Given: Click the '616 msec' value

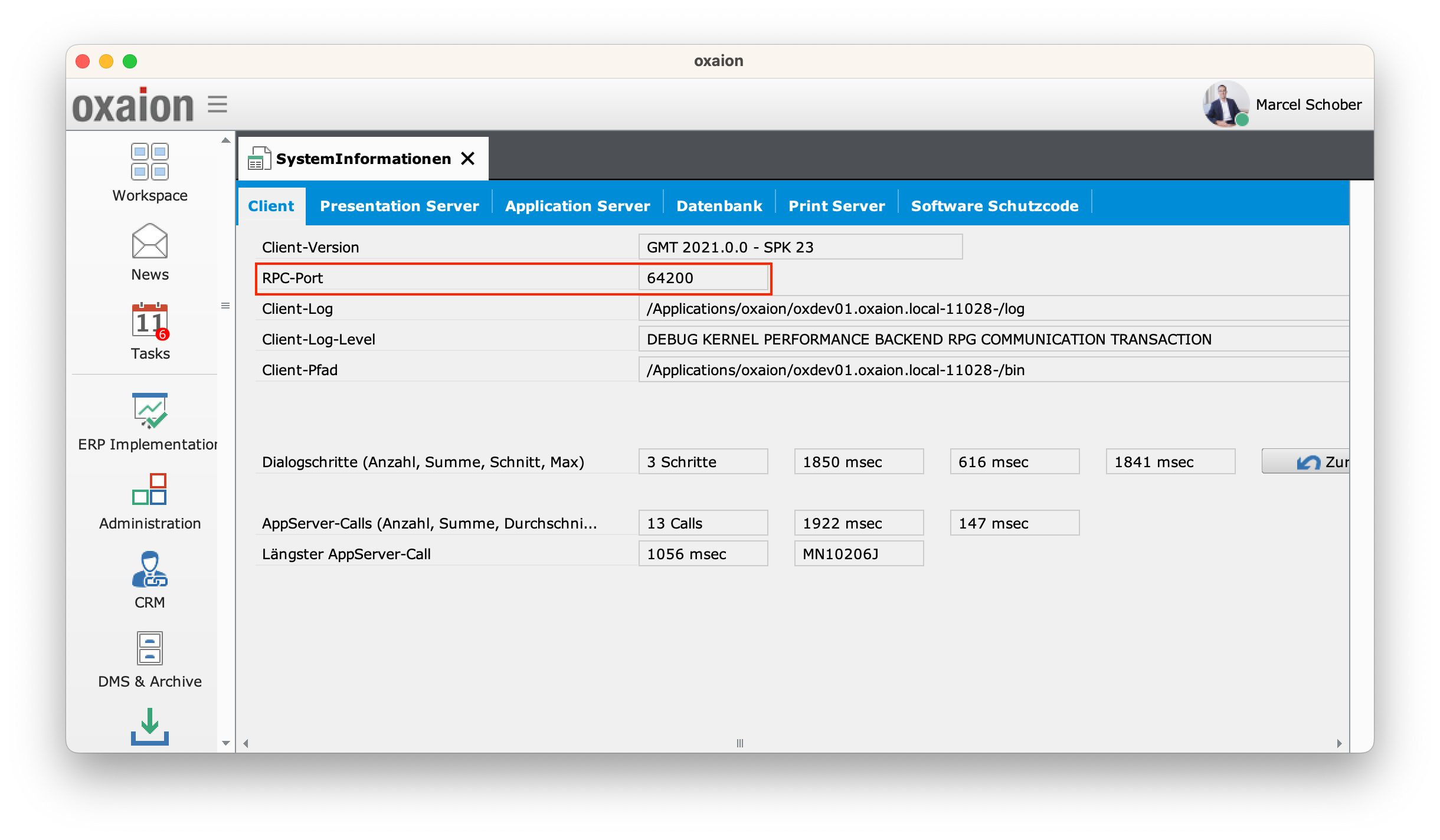Looking at the screenshot, I should [1014, 461].
